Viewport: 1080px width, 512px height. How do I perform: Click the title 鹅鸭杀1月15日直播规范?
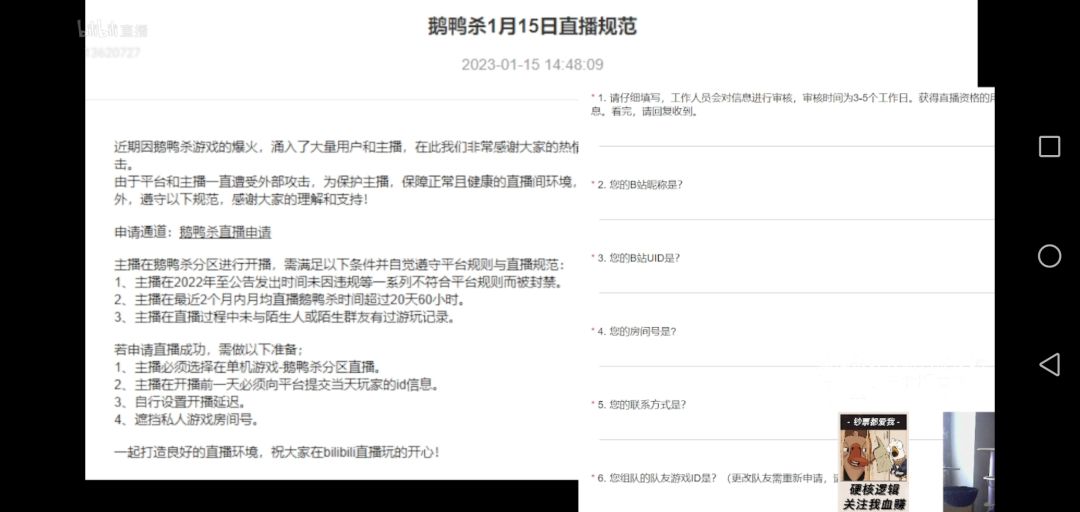click(x=532, y=27)
